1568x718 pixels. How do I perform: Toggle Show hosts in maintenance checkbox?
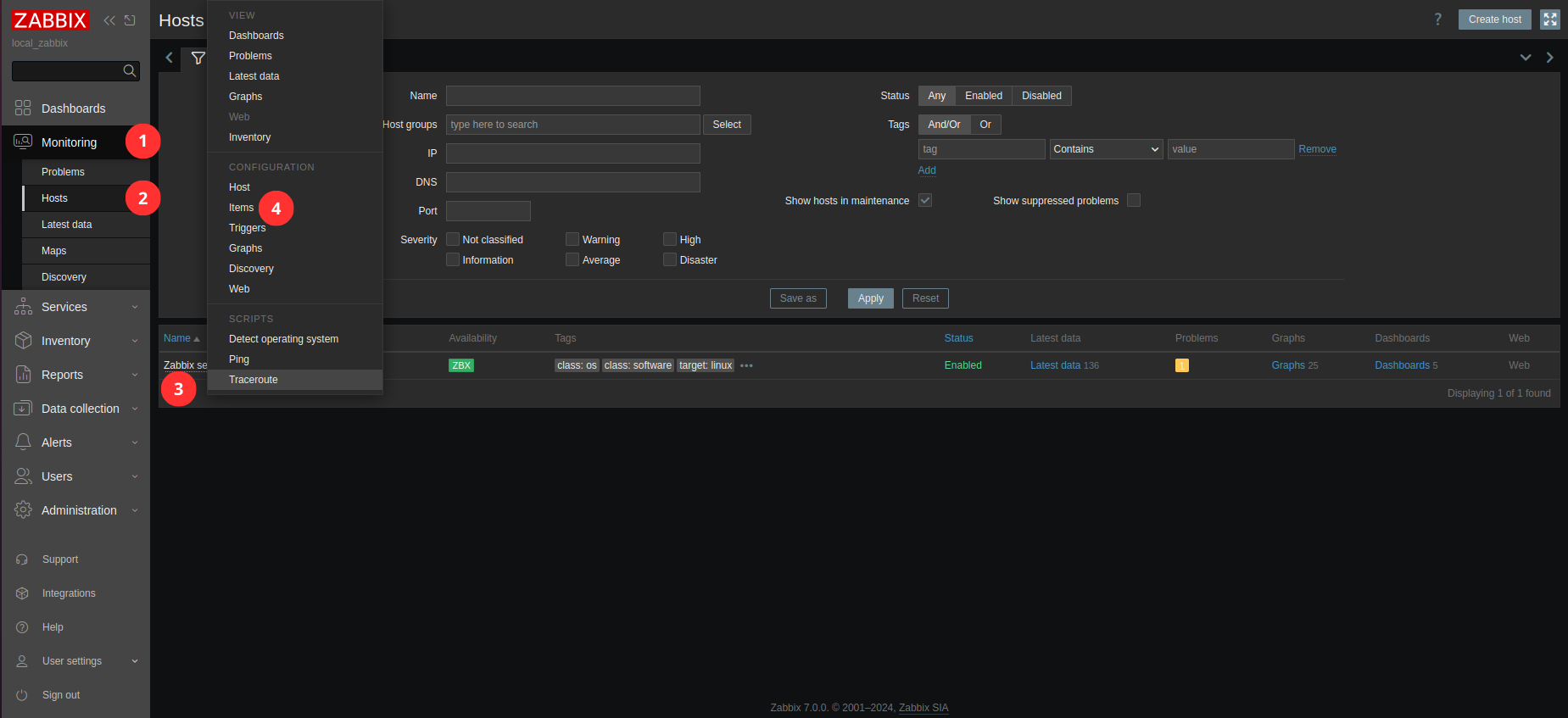(925, 200)
